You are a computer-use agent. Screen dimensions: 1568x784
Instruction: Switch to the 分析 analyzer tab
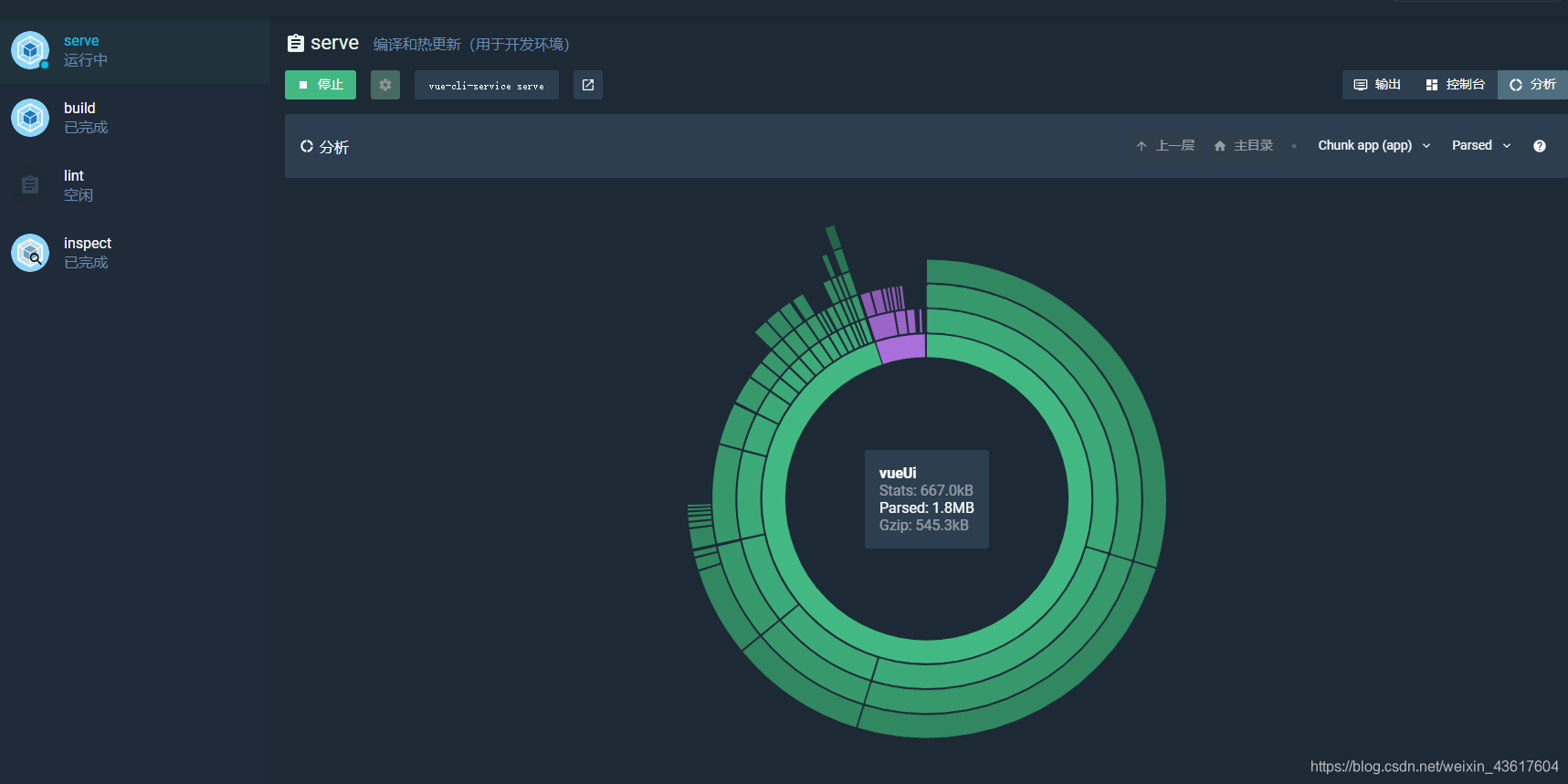[x=1532, y=85]
